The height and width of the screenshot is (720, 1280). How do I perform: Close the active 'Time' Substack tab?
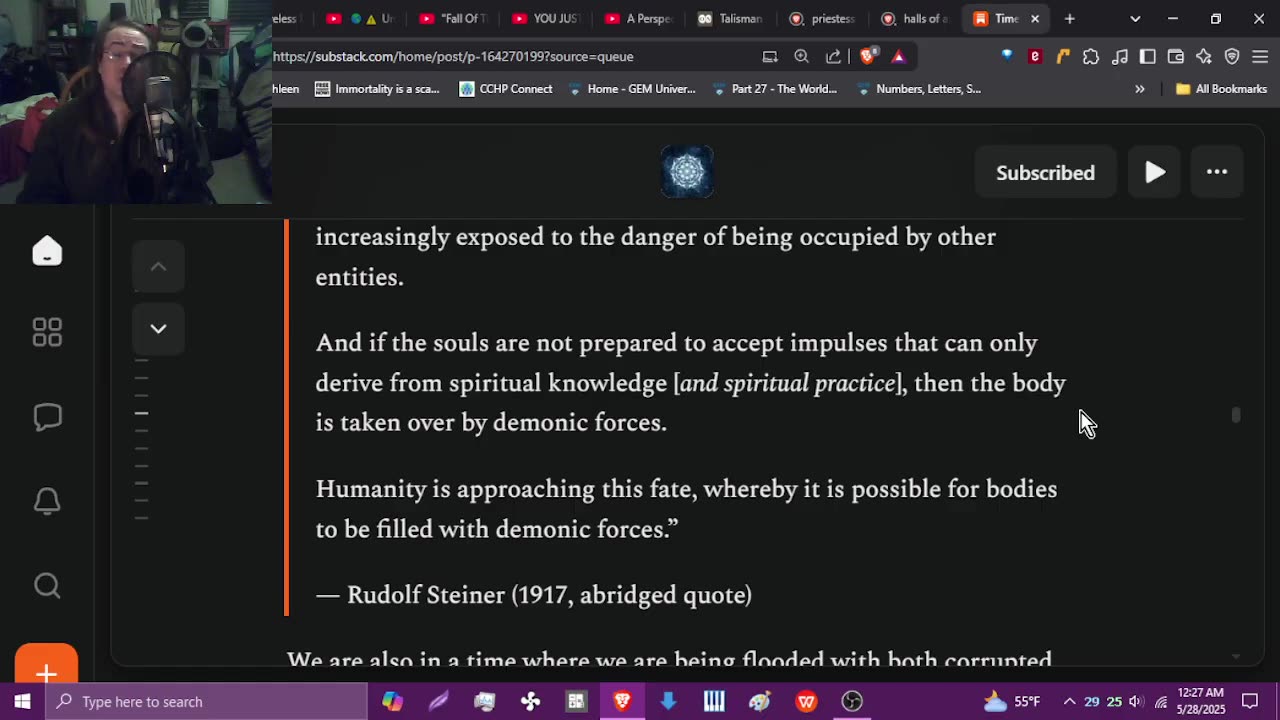[x=1035, y=18]
